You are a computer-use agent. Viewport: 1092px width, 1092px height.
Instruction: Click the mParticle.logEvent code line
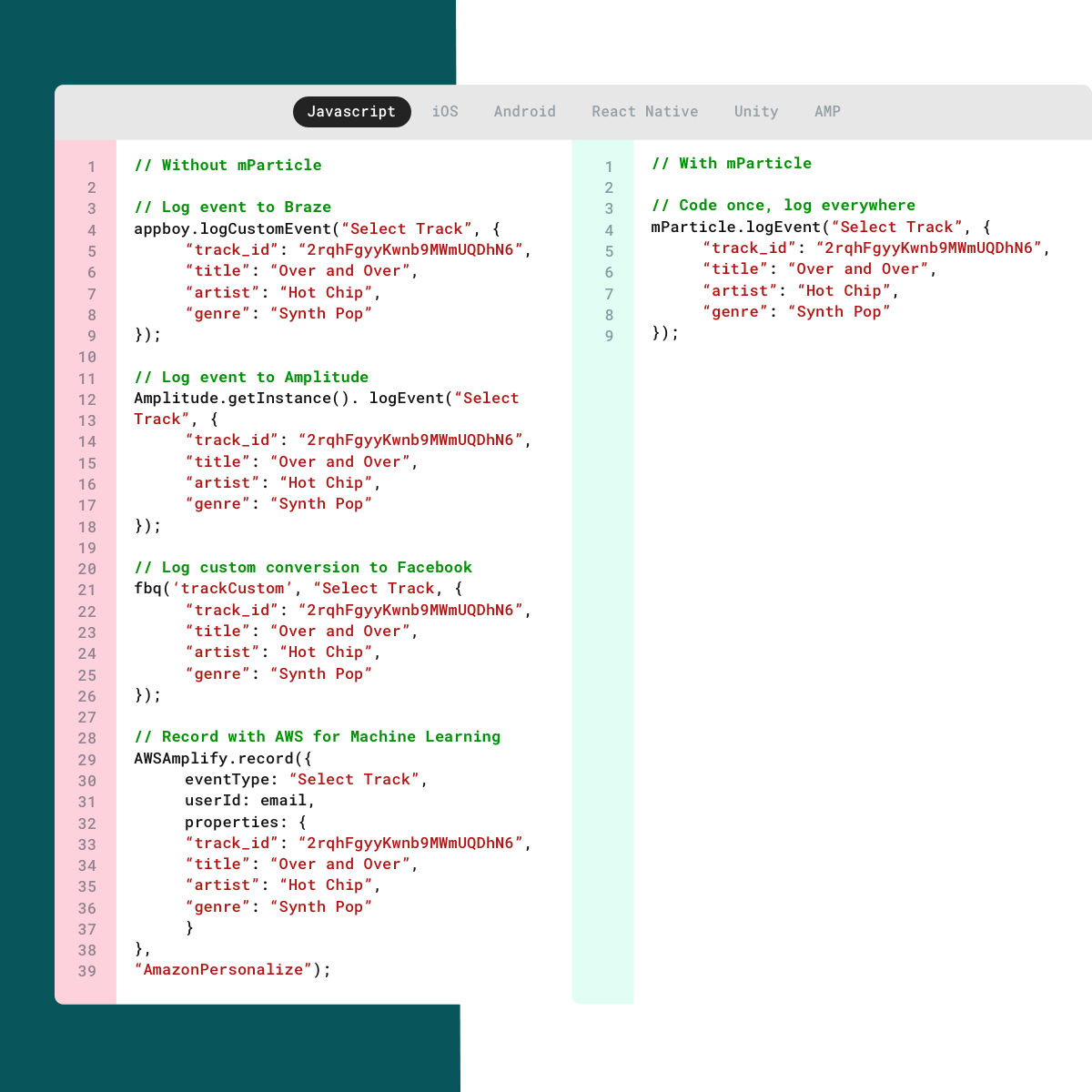pos(821,227)
